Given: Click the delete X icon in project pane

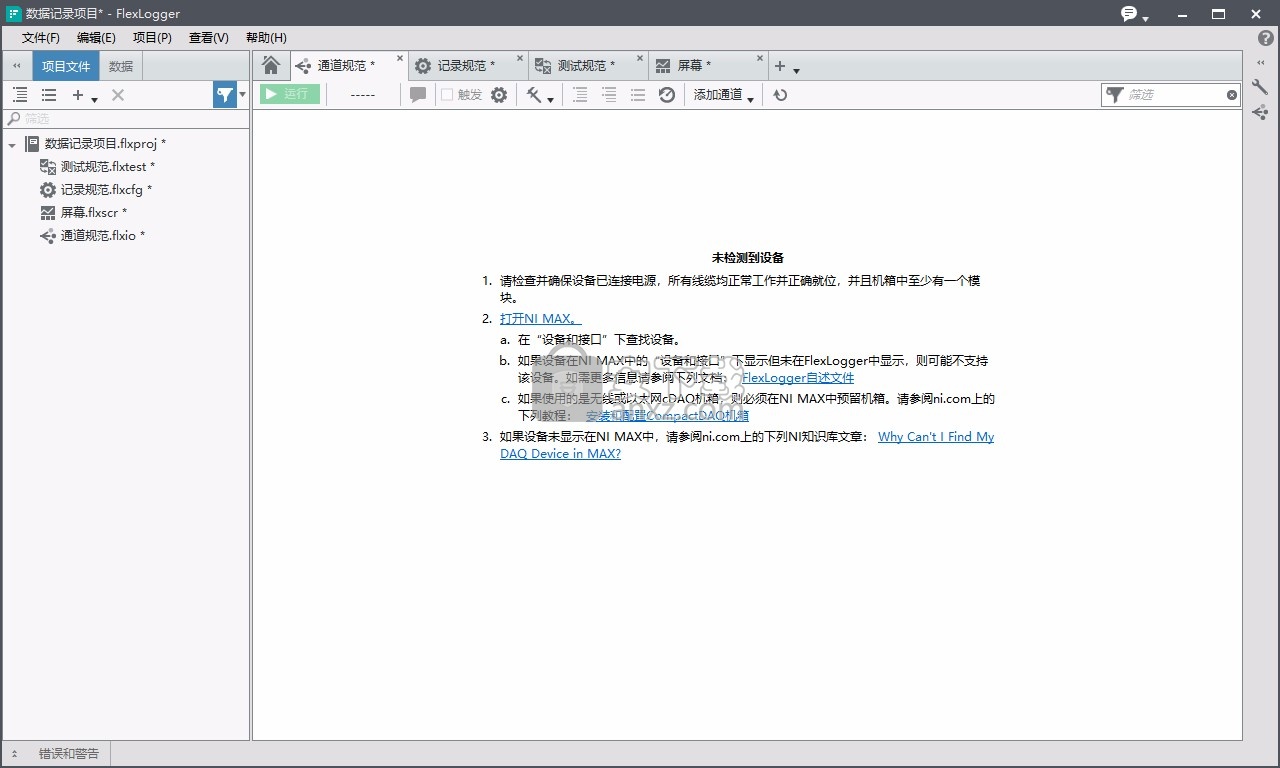Looking at the screenshot, I should pyautogui.click(x=118, y=95).
